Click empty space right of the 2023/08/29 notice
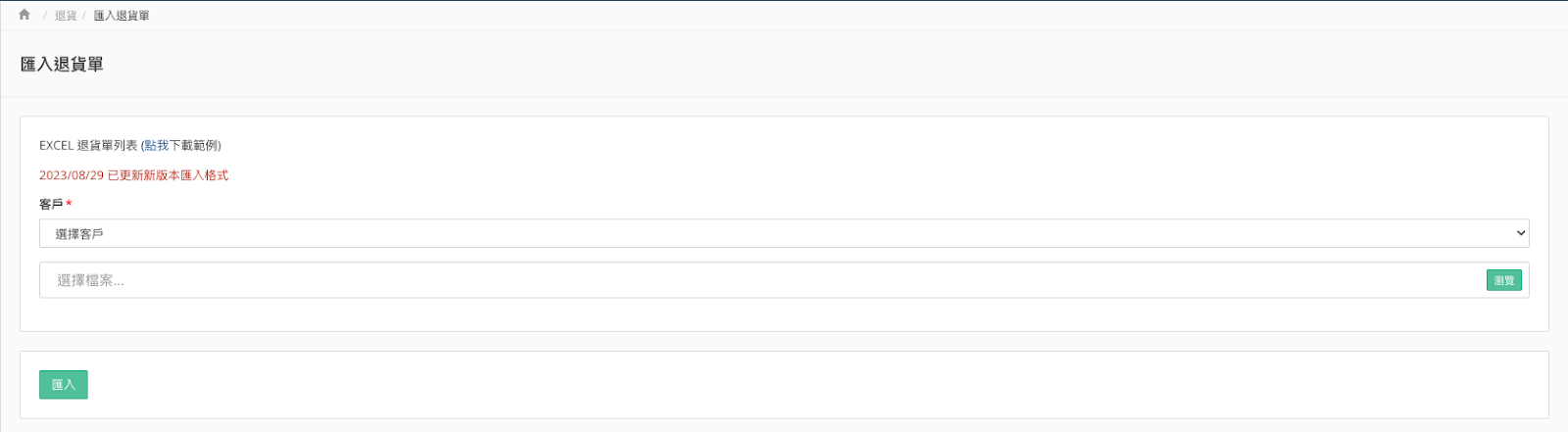 pos(784,175)
